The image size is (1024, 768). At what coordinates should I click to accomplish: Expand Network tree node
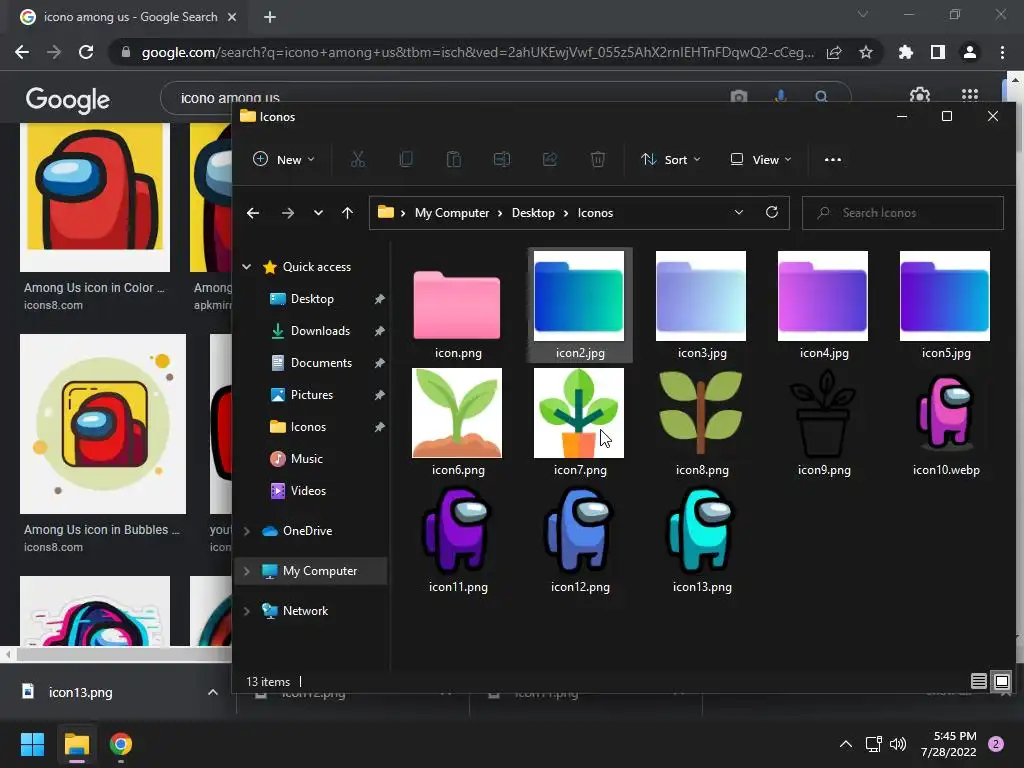[x=247, y=611]
